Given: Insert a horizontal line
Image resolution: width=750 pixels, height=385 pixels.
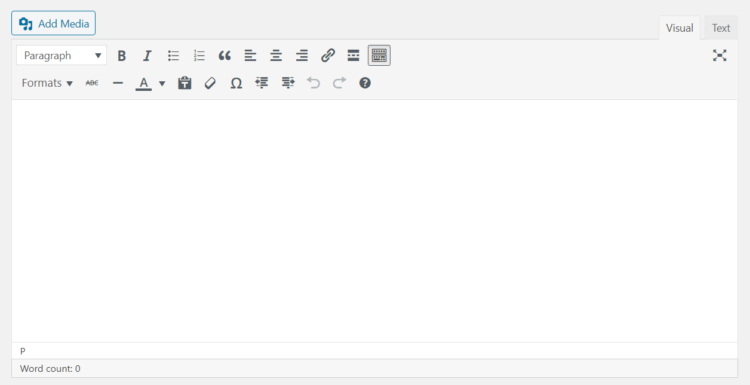Looking at the screenshot, I should pos(118,83).
